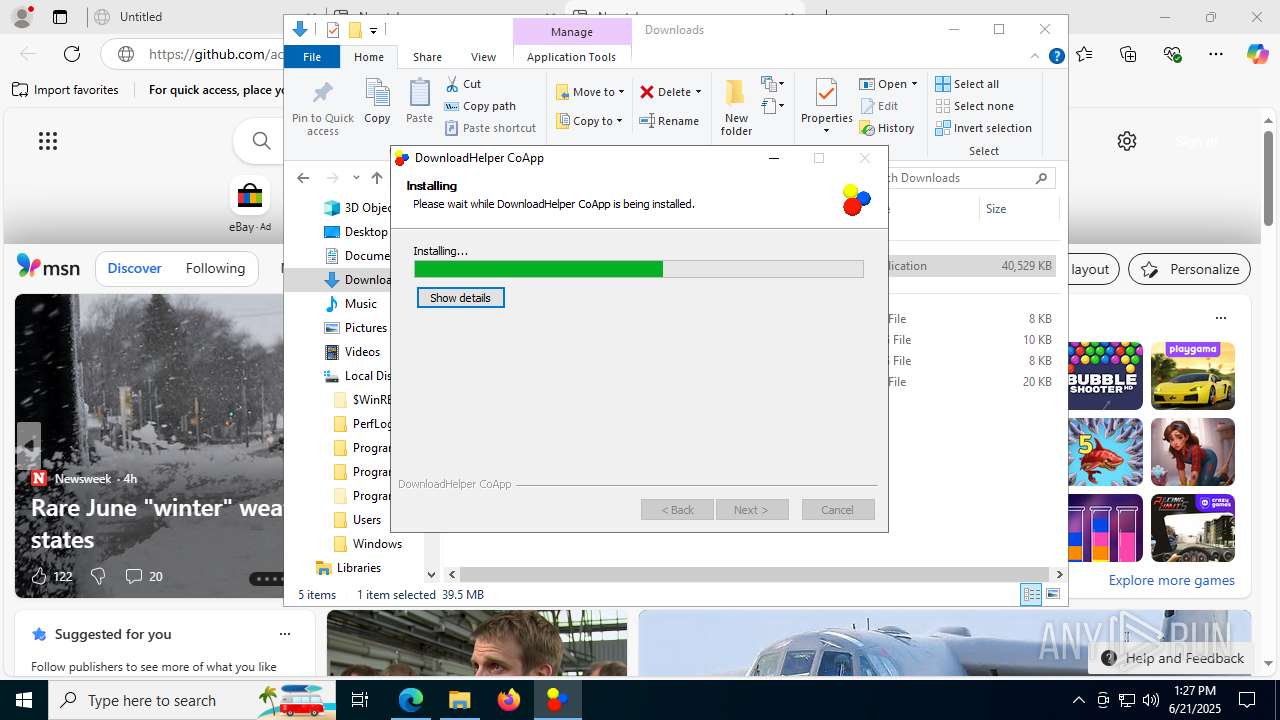Show hidden system tray icons

[1078, 700]
